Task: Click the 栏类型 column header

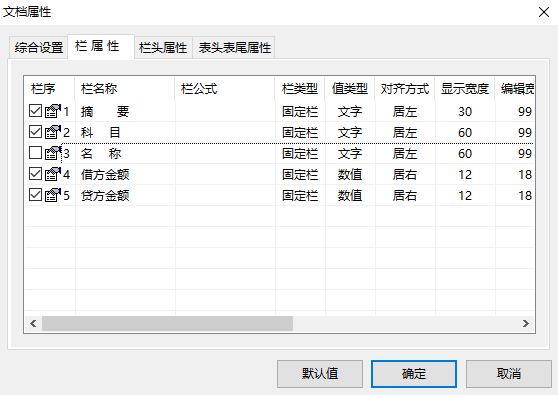Action: pos(300,89)
